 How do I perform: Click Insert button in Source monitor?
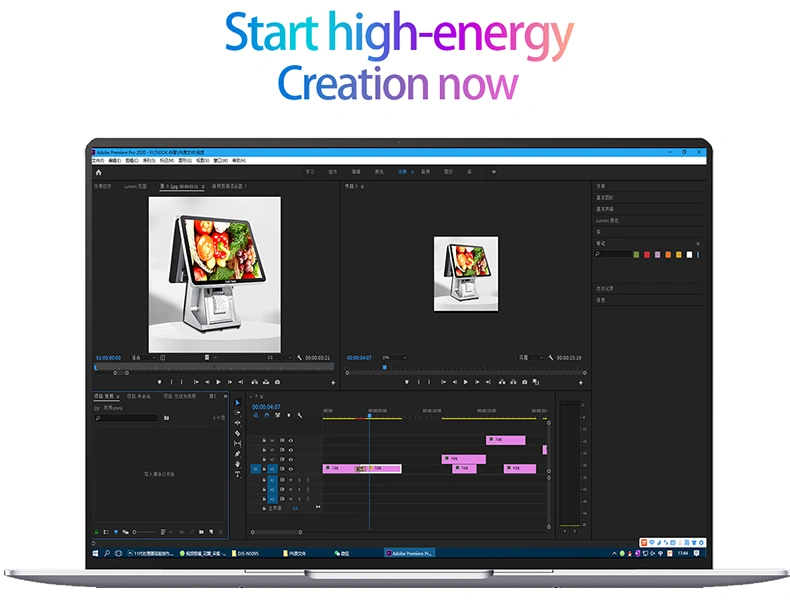tap(254, 382)
